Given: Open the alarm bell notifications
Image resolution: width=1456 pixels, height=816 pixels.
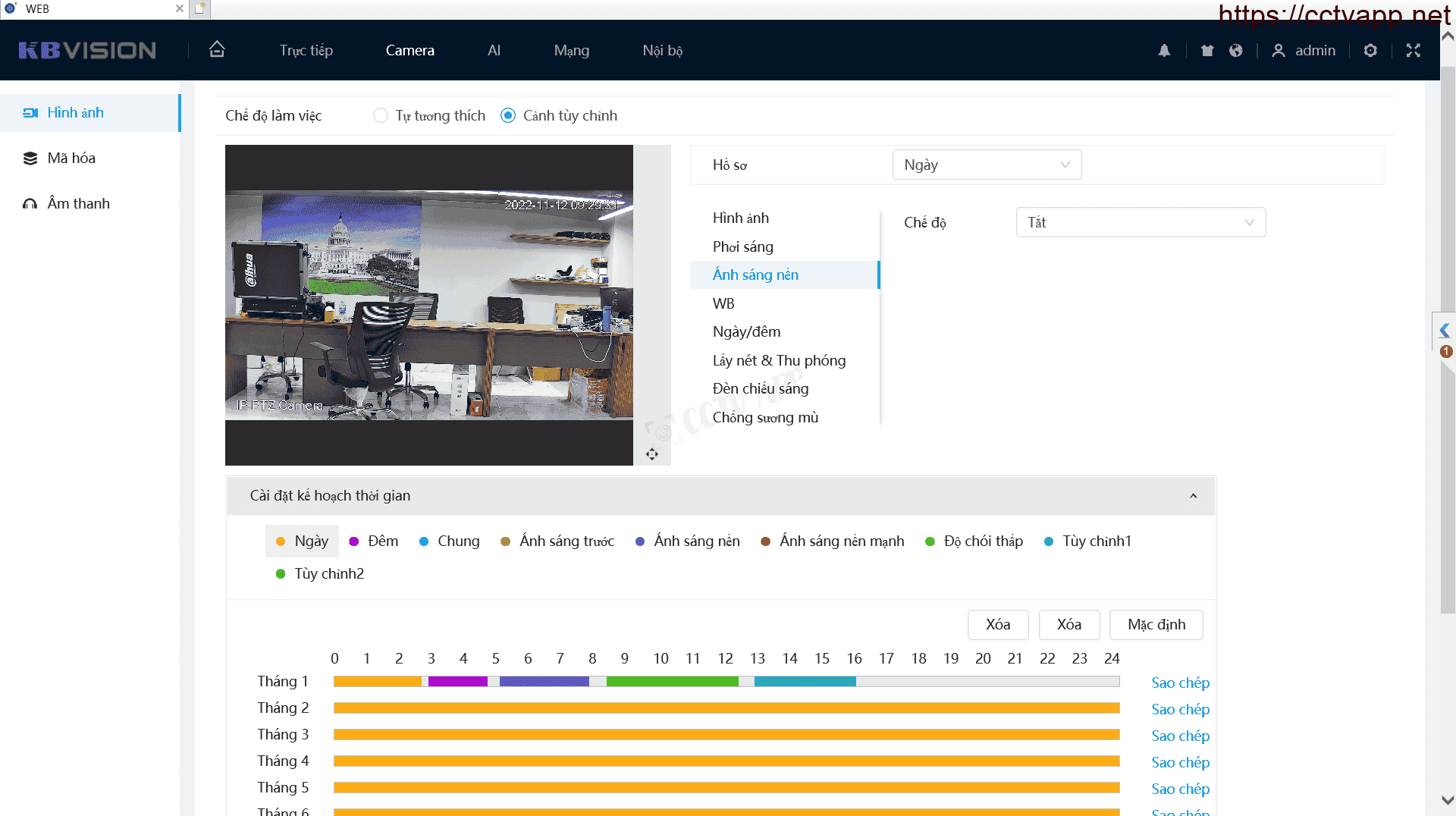Looking at the screenshot, I should 1164,50.
